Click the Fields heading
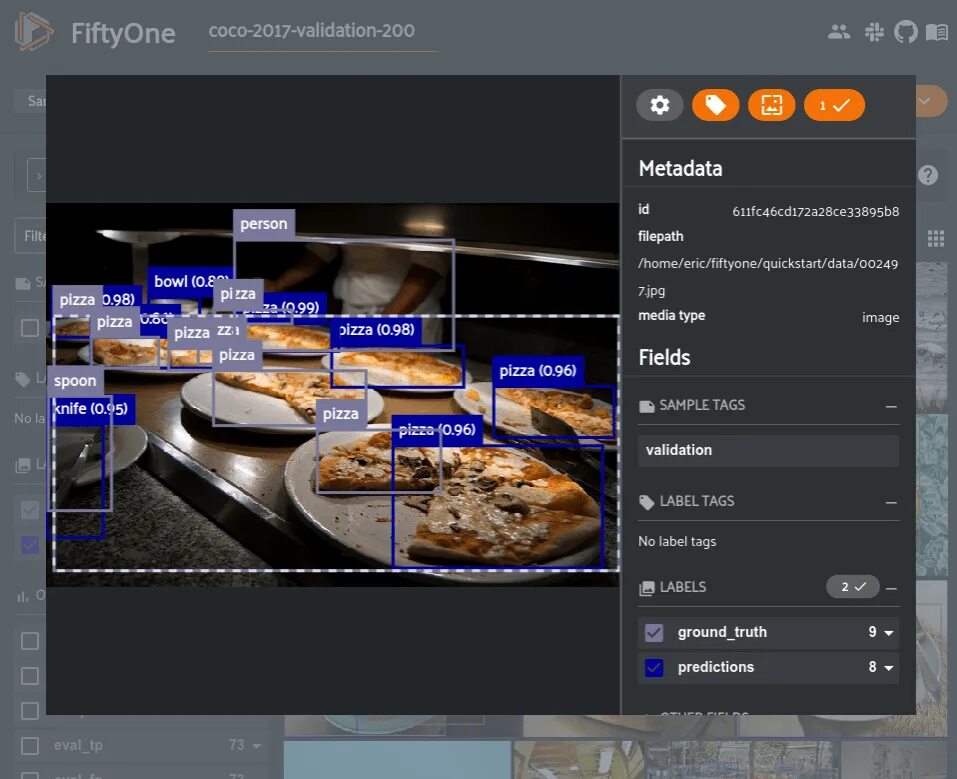Image resolution: width=957 pixels, height=779 pixels. click(x=664, y=358)
